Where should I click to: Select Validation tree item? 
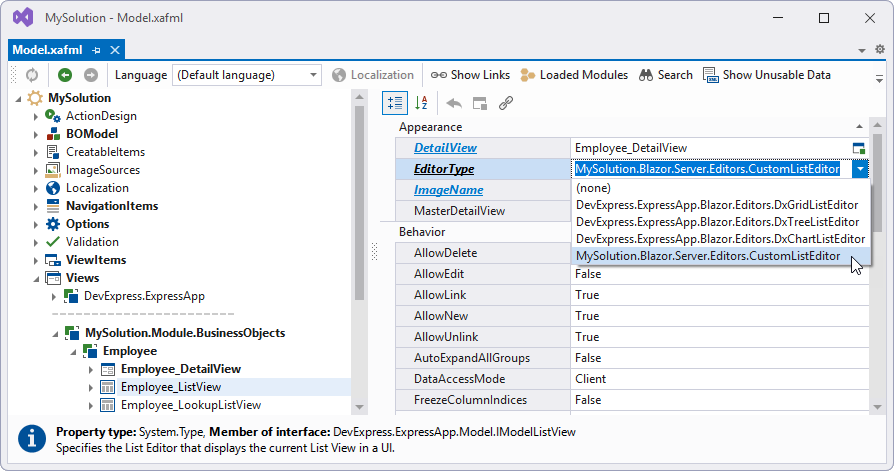(x=92, y=242)
